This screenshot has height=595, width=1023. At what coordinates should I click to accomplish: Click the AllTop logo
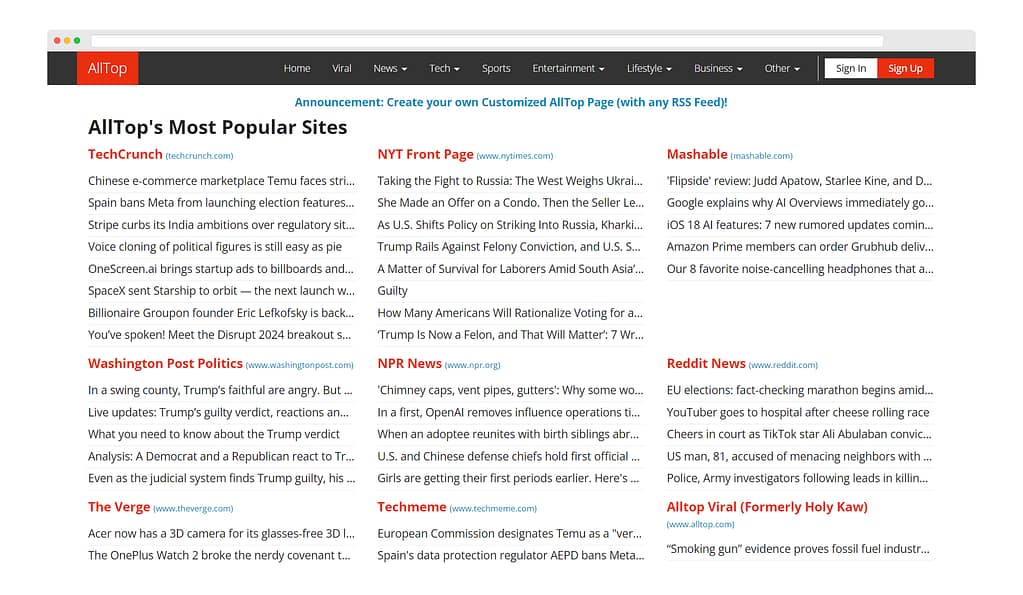[106, 68]
